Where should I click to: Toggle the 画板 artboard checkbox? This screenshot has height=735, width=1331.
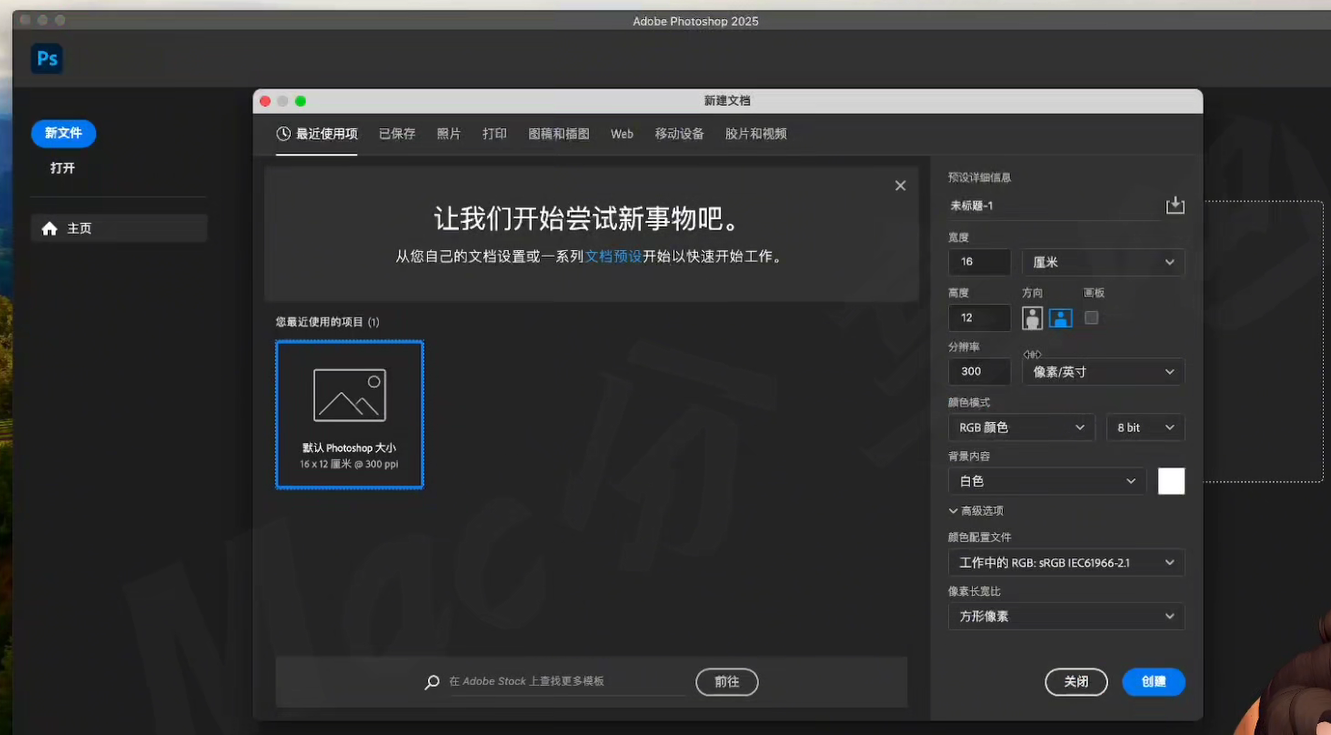[1091, 317]
